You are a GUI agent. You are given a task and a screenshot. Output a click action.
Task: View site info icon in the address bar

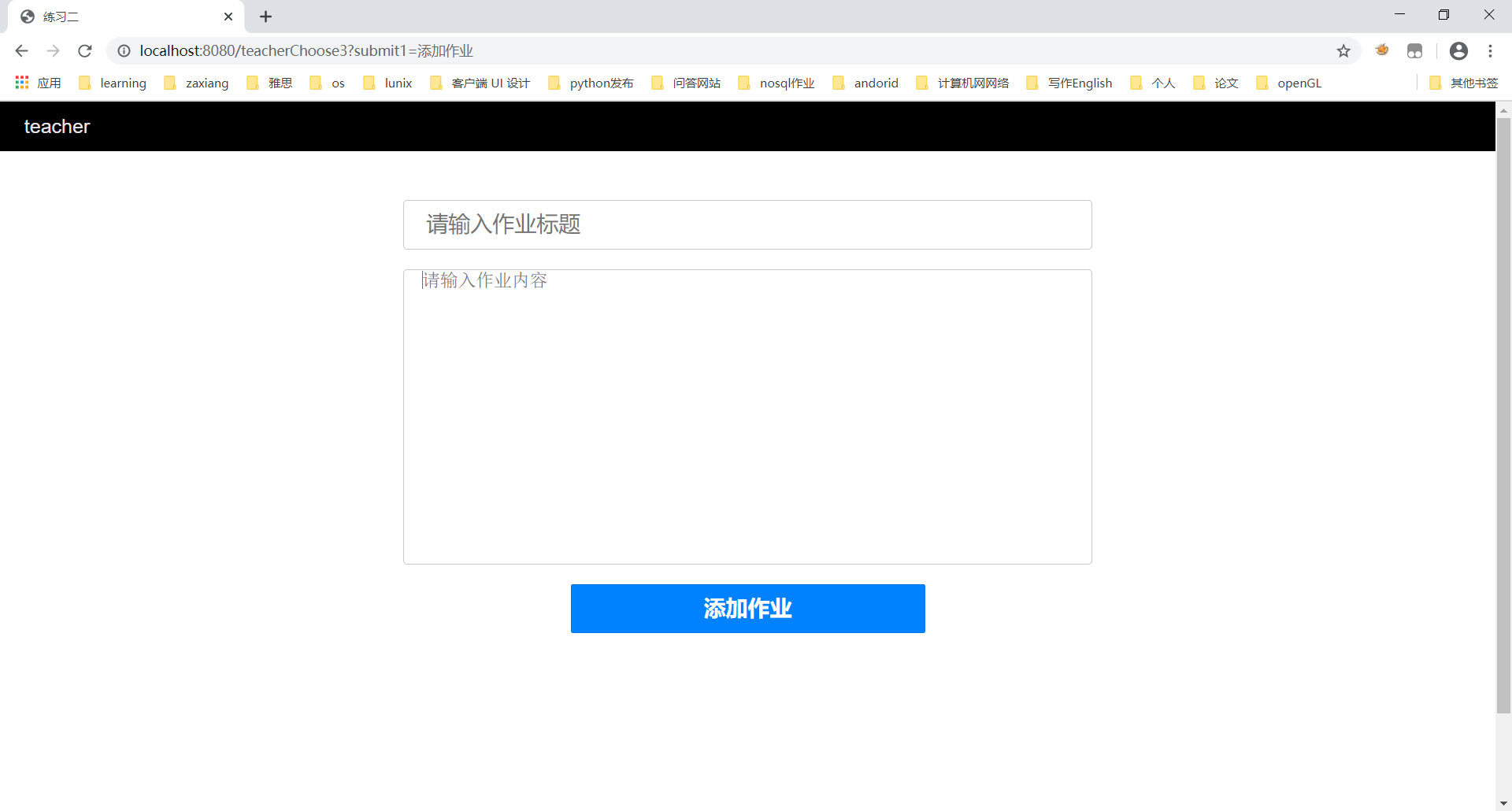124,50
